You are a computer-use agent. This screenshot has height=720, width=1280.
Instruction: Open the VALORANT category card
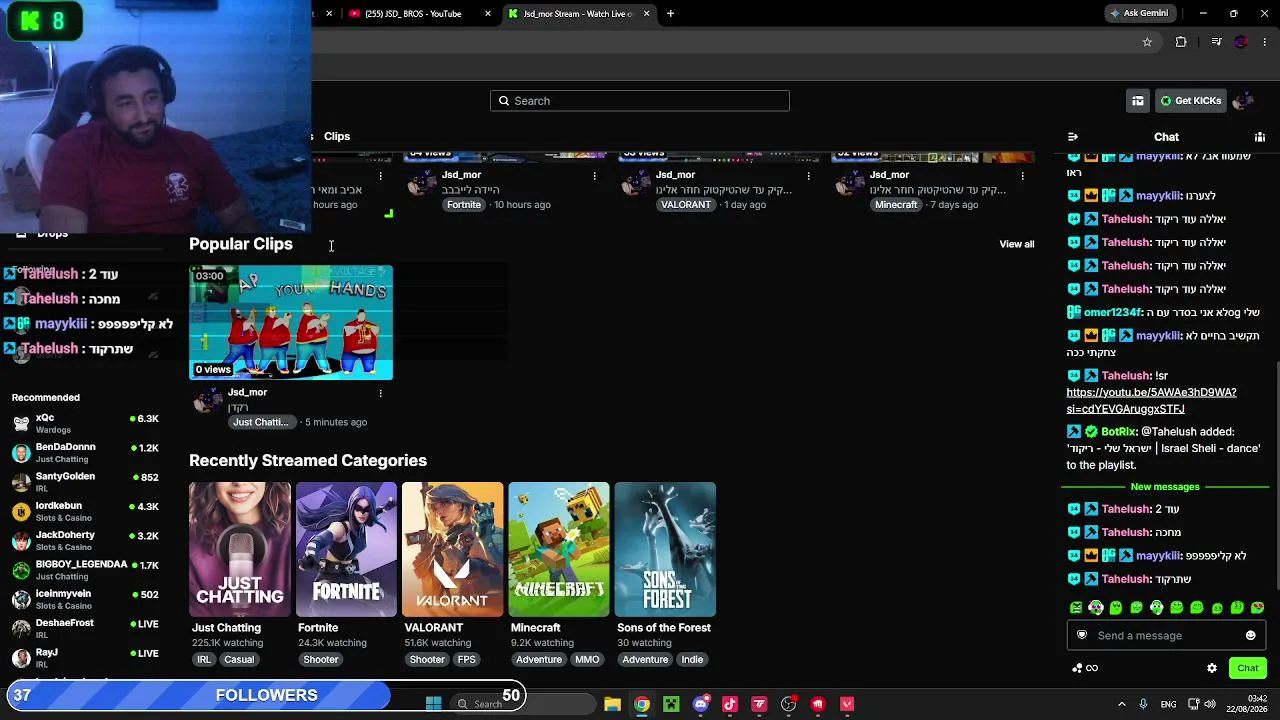[x=452, y=550]
